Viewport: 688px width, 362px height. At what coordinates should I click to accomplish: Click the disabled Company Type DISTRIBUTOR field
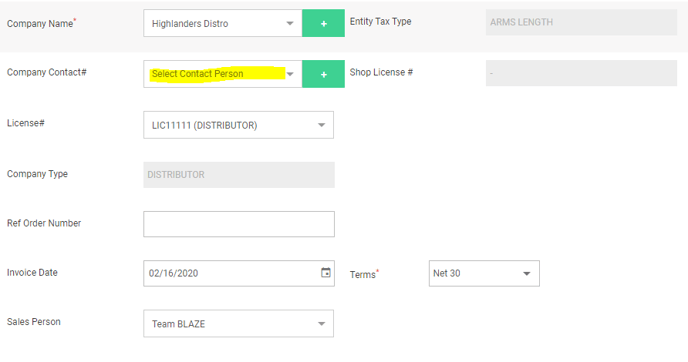pos(239,175)
